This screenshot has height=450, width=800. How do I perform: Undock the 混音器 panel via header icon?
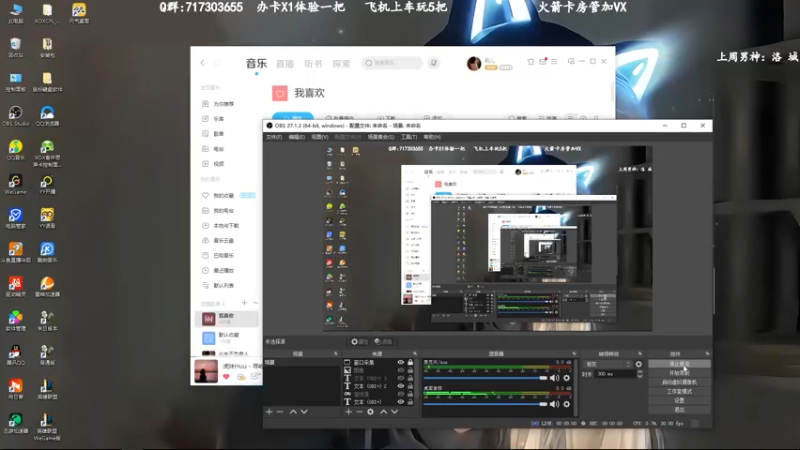(x=574, y=354)
